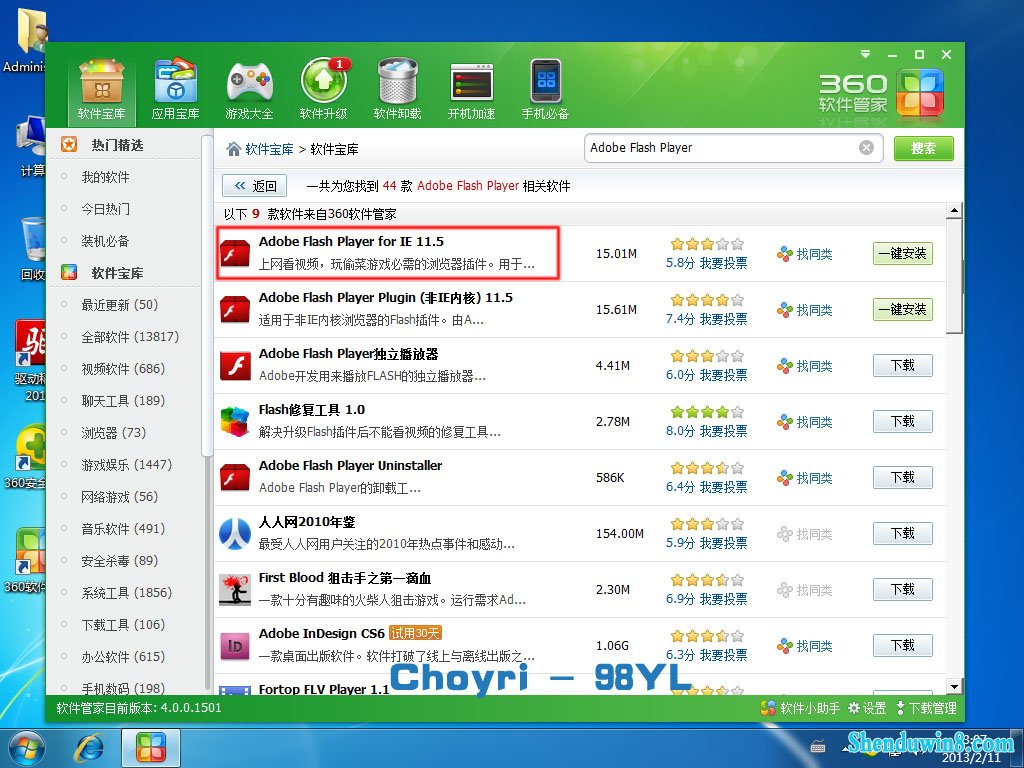The width and height of the screenshot is (1024, 768).
Task: Click the Flash Player独立播放器 icon
Action: [x=234, y=366]
